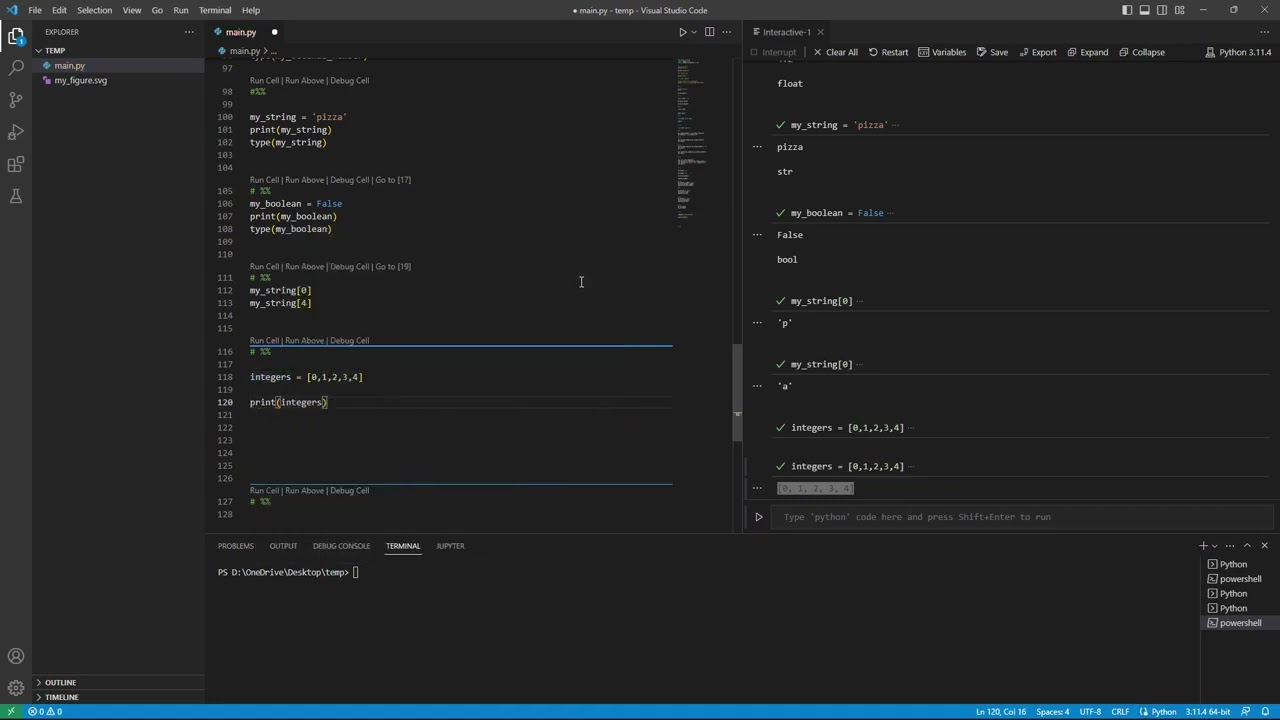Image resolution: width=1280 pixels, height=720 pixels.
Task: Click Run Cell above line 116
Action: 265,341
